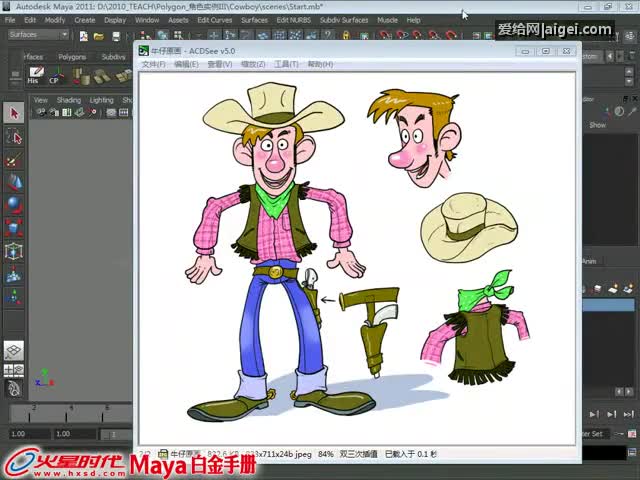Toggle the last snap magnet icon
The height and width of the screenshot is (480, 640).
pos(451,35)
